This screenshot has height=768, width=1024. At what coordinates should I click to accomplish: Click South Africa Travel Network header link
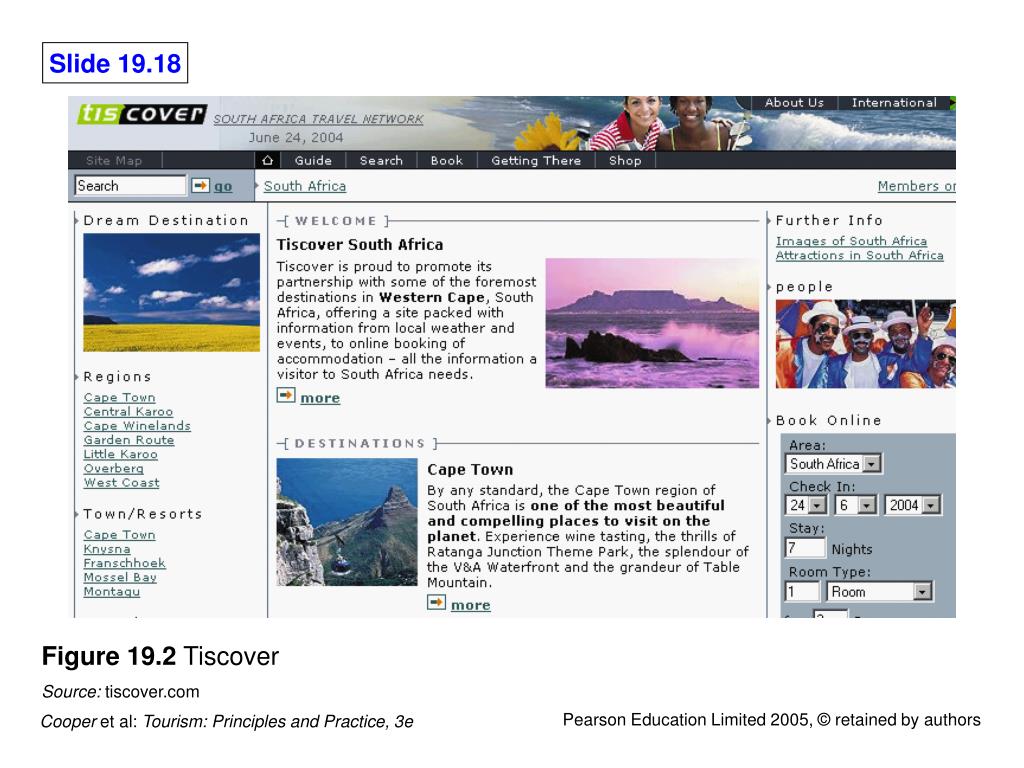pyautogui.click(x=318, y=119)
